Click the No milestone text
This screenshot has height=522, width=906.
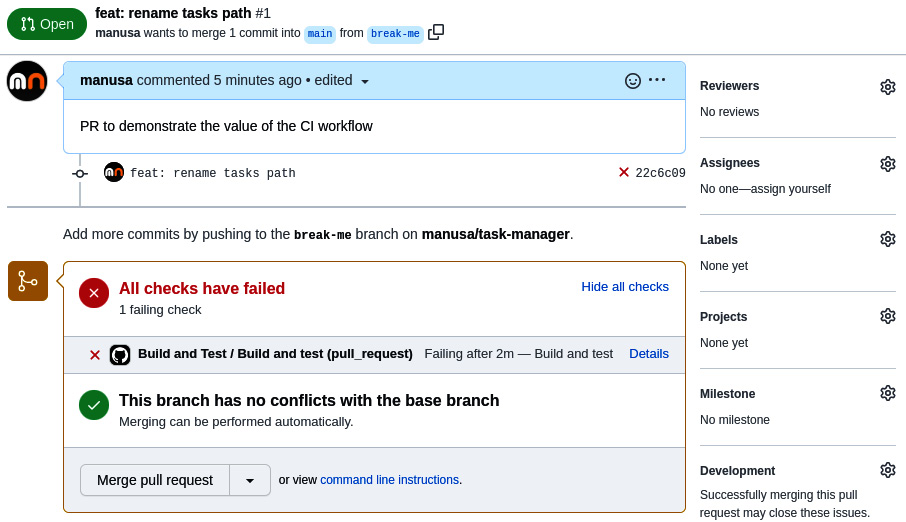(735, 420)
